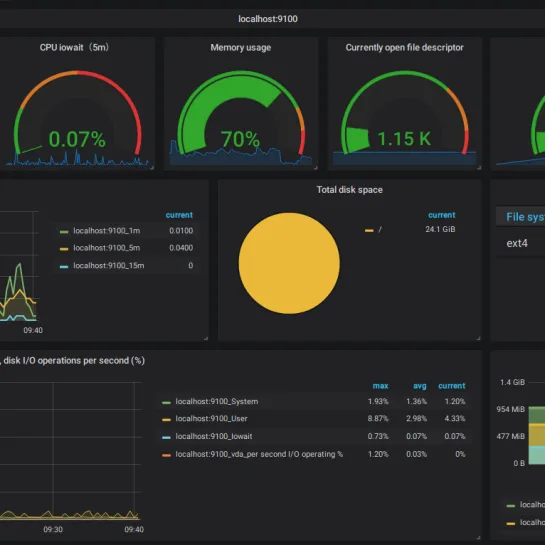Click the yellow disk space pie chart
Viewport: 545px width, 545px height.
(x=289, y=263)
